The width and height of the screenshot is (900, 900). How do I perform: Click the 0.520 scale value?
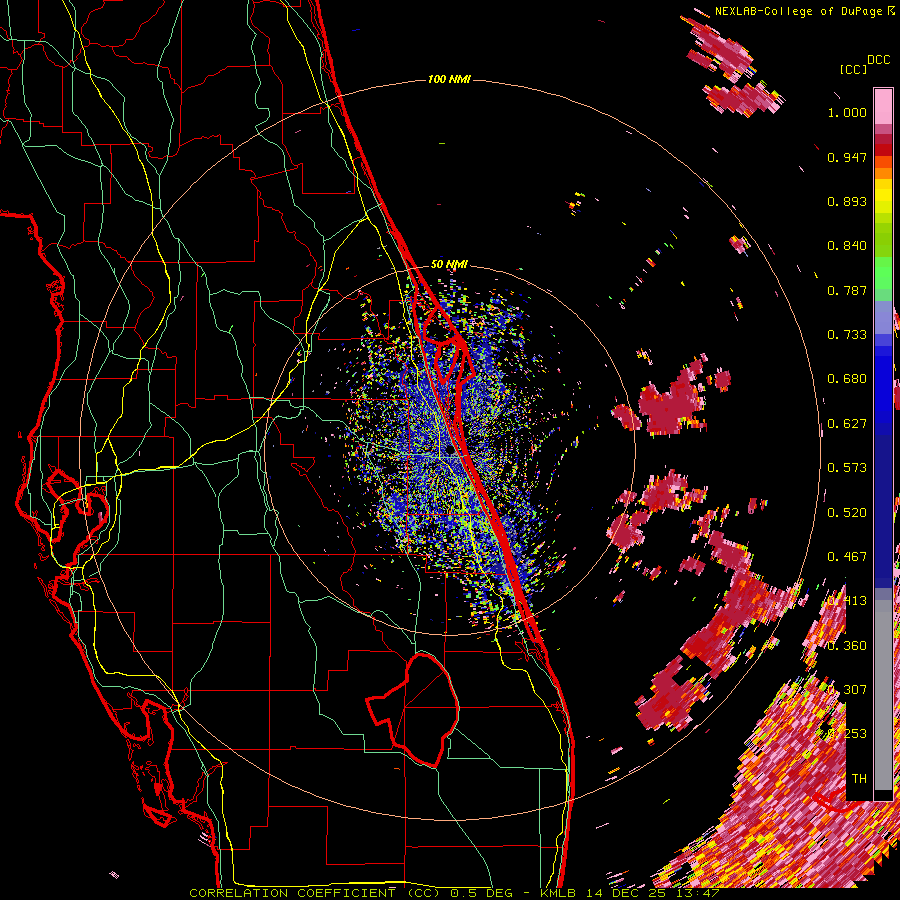click(847, 513)
